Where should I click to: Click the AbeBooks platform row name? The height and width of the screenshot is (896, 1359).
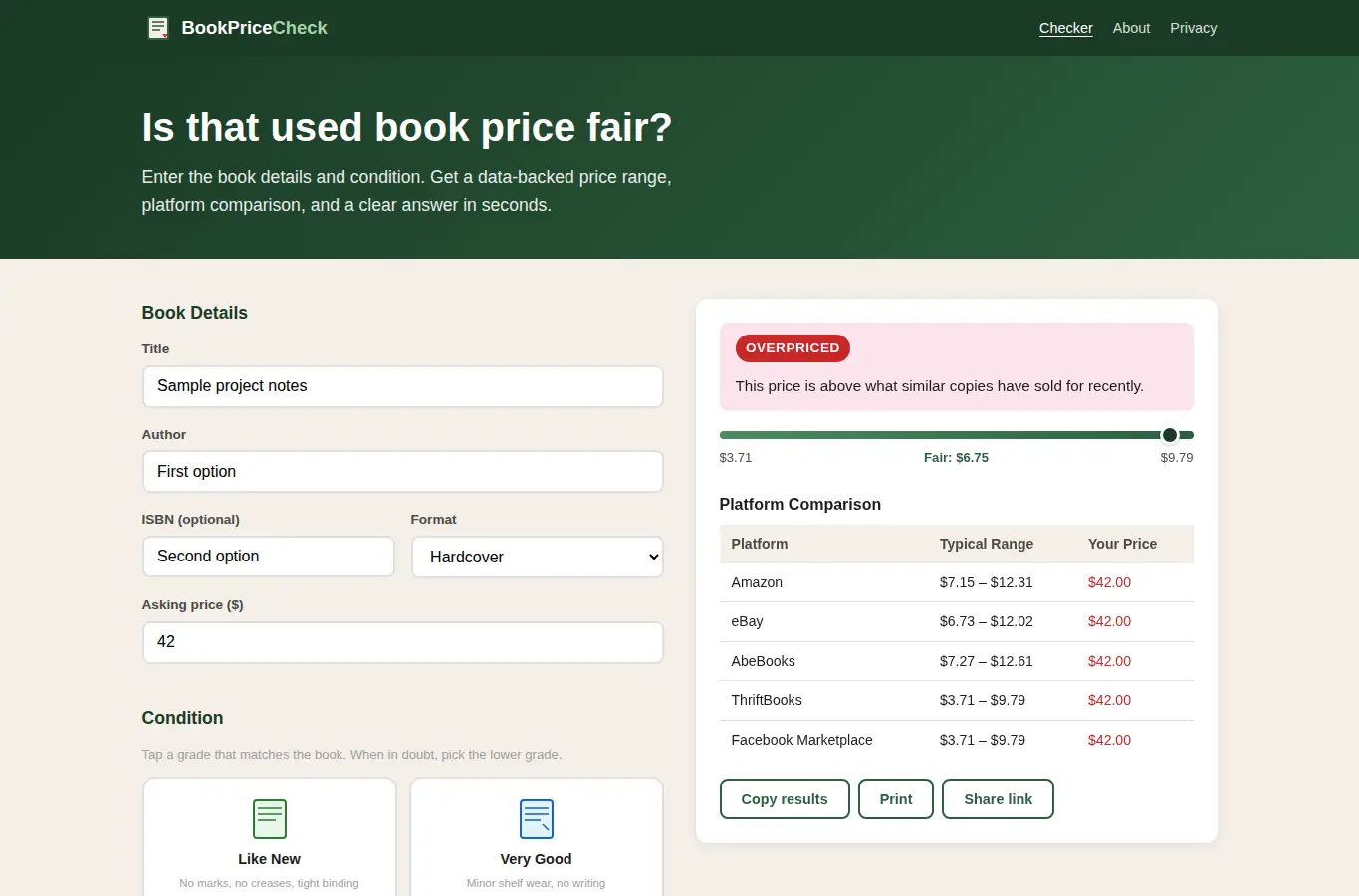[764, 661]
